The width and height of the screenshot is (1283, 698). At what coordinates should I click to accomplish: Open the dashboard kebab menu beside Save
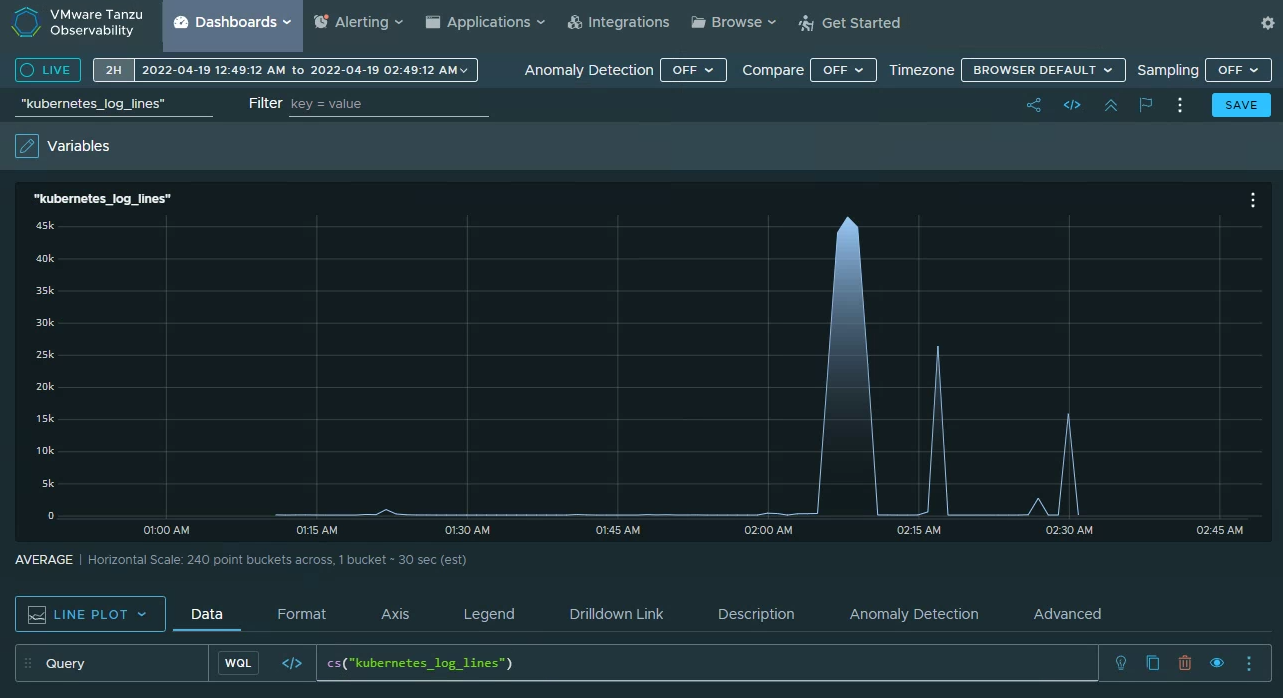pyautogui.click(x=1180, y=105)
